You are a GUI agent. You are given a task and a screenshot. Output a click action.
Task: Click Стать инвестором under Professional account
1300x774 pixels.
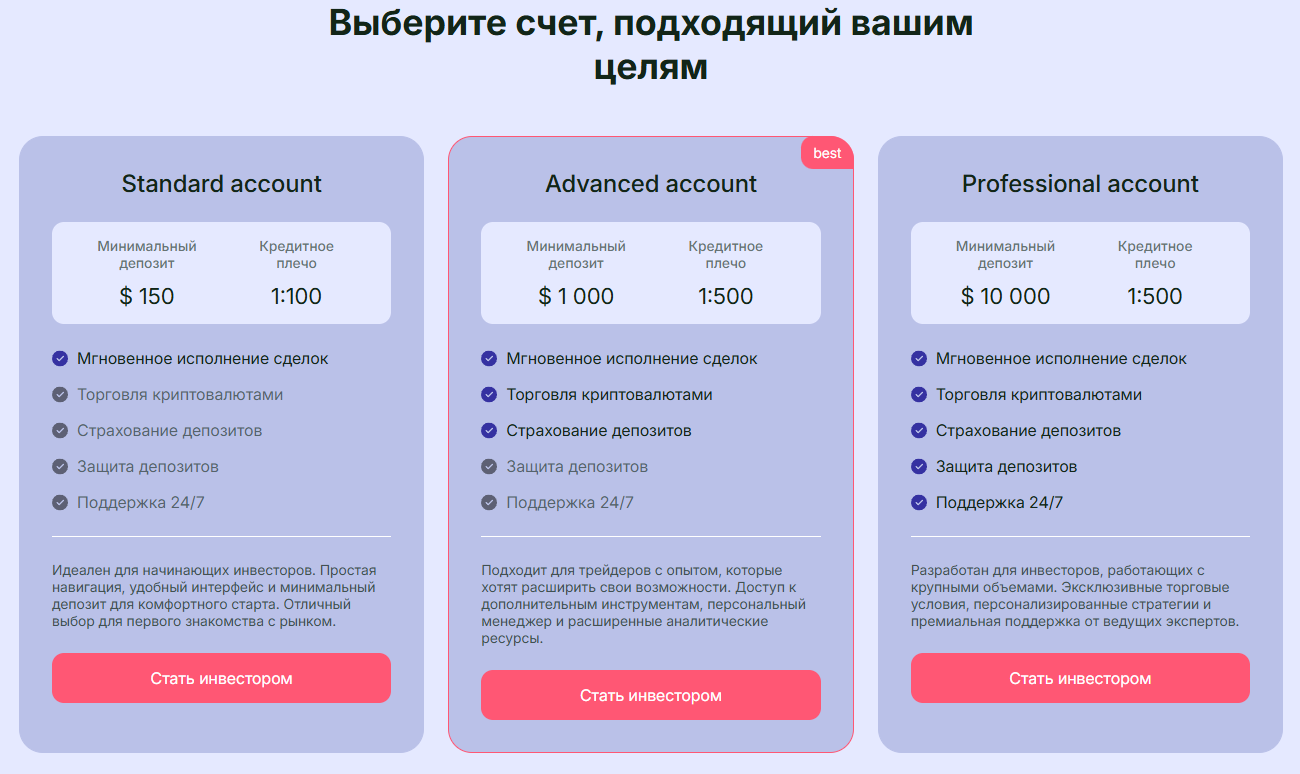[1079, 677]
